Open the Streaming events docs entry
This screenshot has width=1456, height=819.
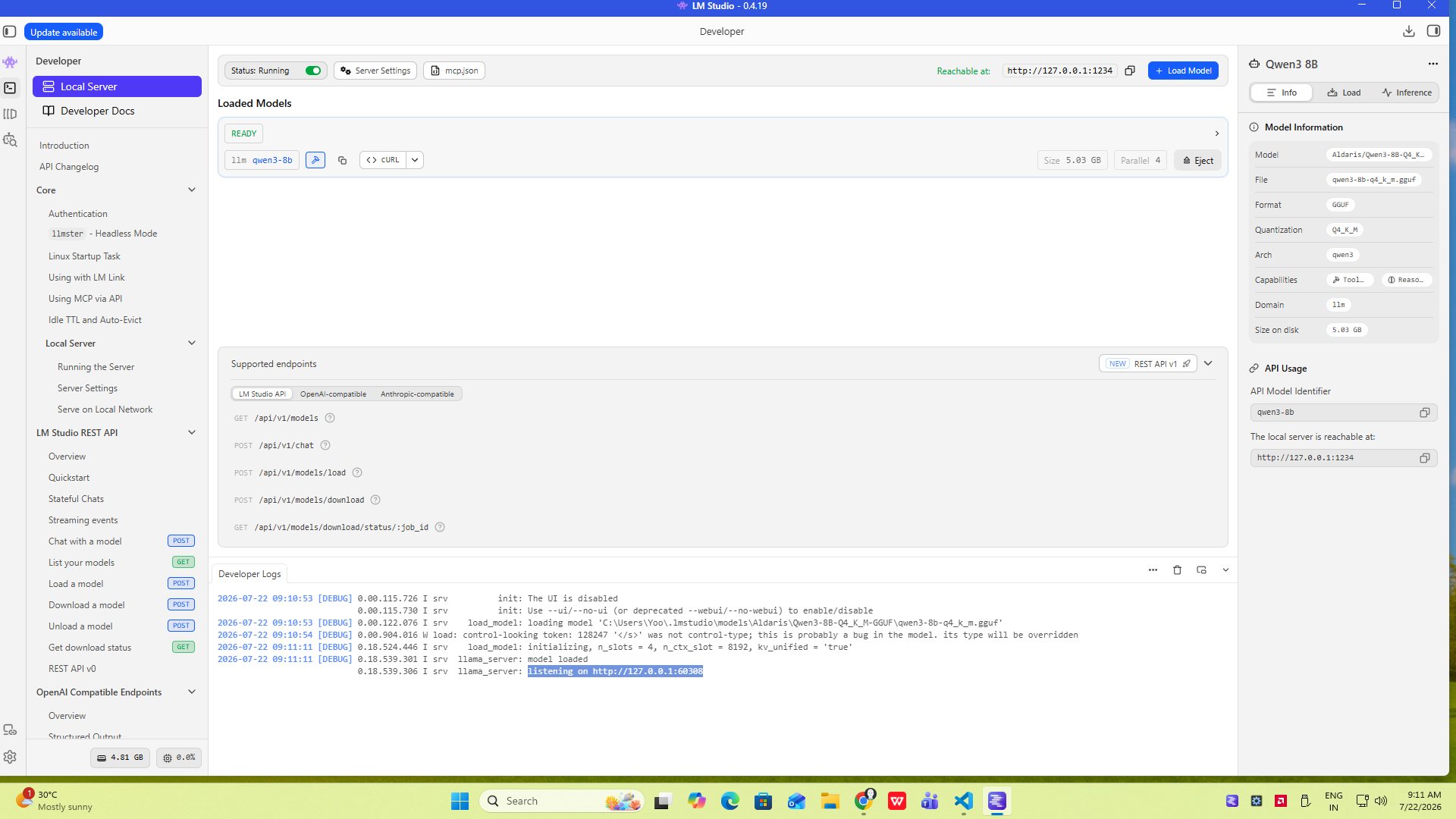(x=83, y=520)
